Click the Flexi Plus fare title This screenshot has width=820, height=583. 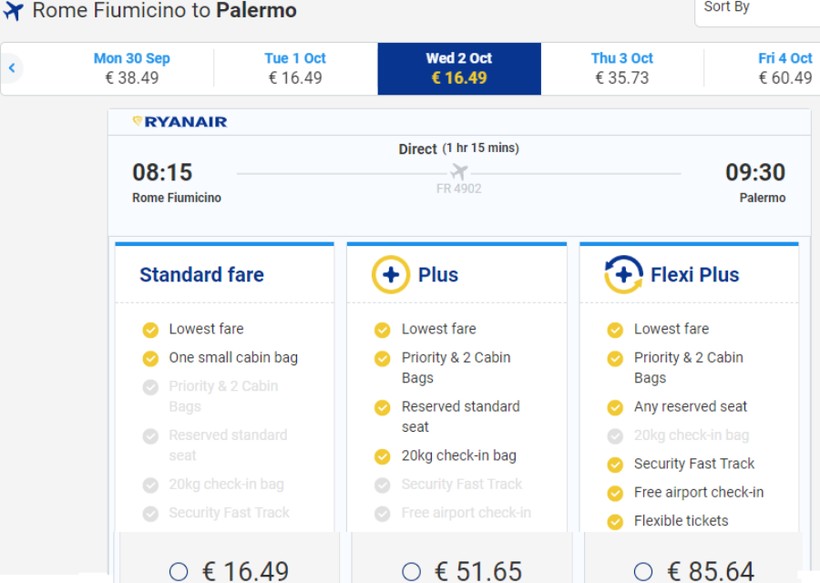pos(695,275)
